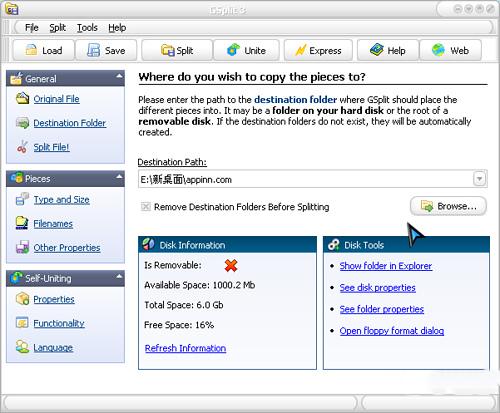Click the Load toolbar icon

pyautogui.click(x=31, y=50)
